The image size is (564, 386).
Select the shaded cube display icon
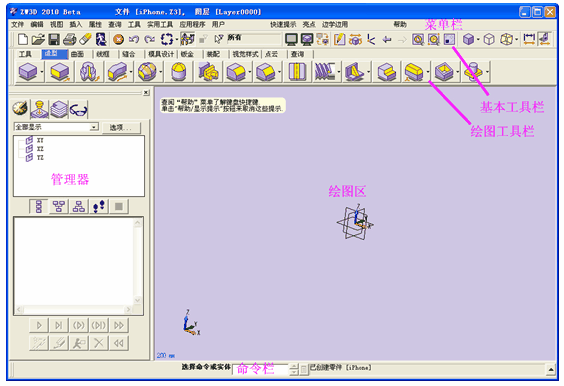coord(468,39)
